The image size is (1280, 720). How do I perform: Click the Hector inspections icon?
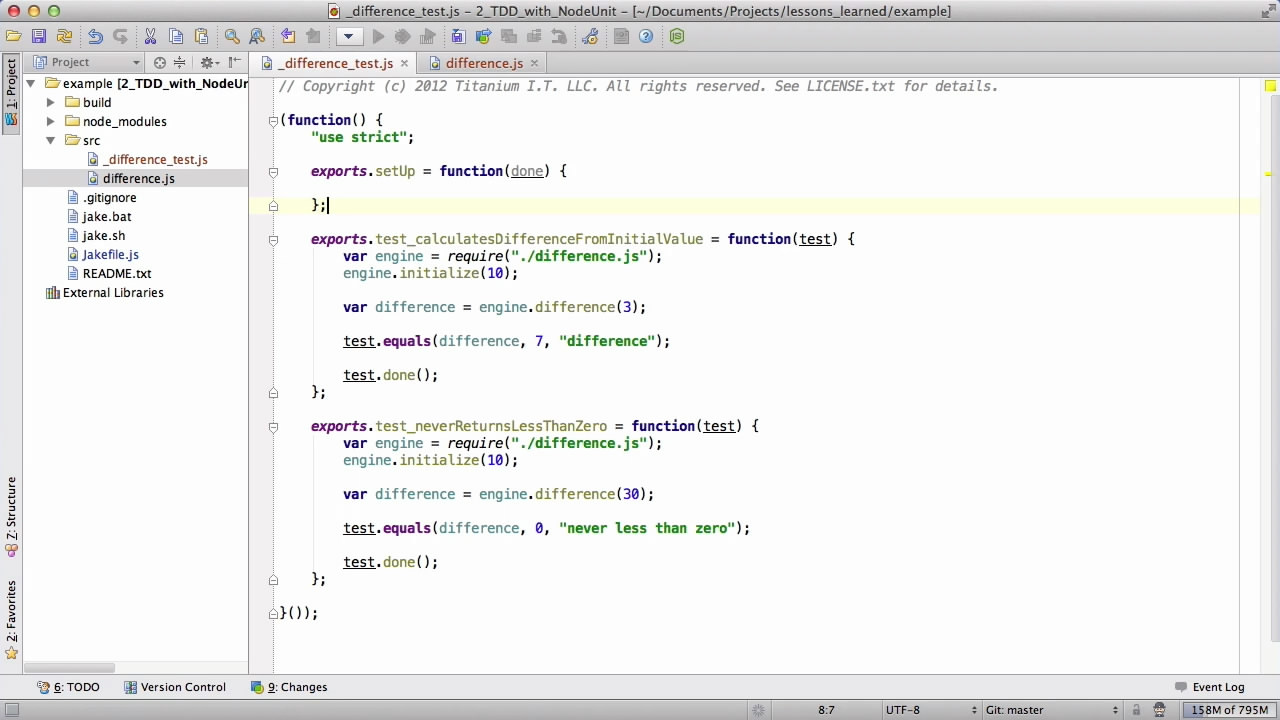(1159, 710)
